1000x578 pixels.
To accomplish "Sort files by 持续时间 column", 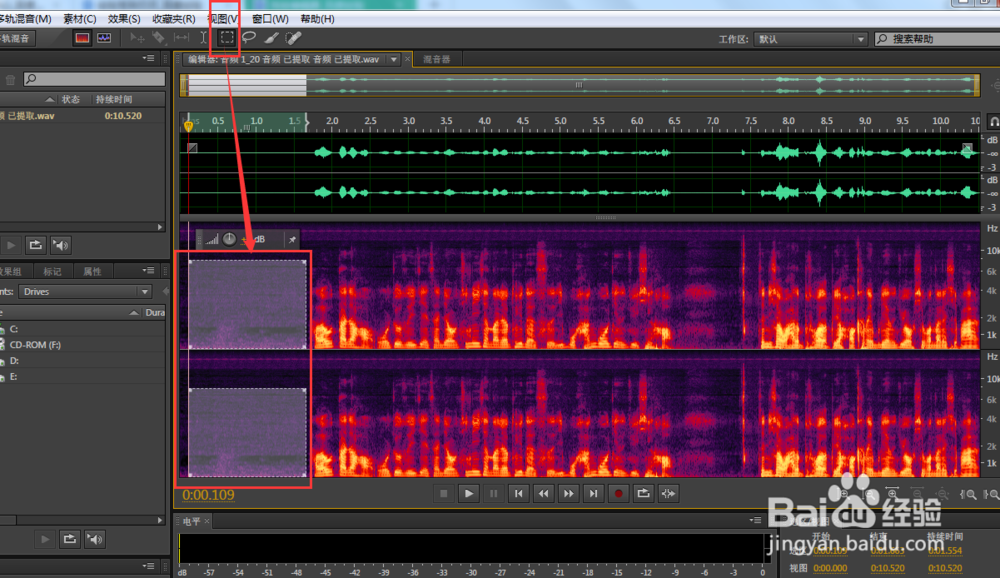I will (x=114, y=100).
